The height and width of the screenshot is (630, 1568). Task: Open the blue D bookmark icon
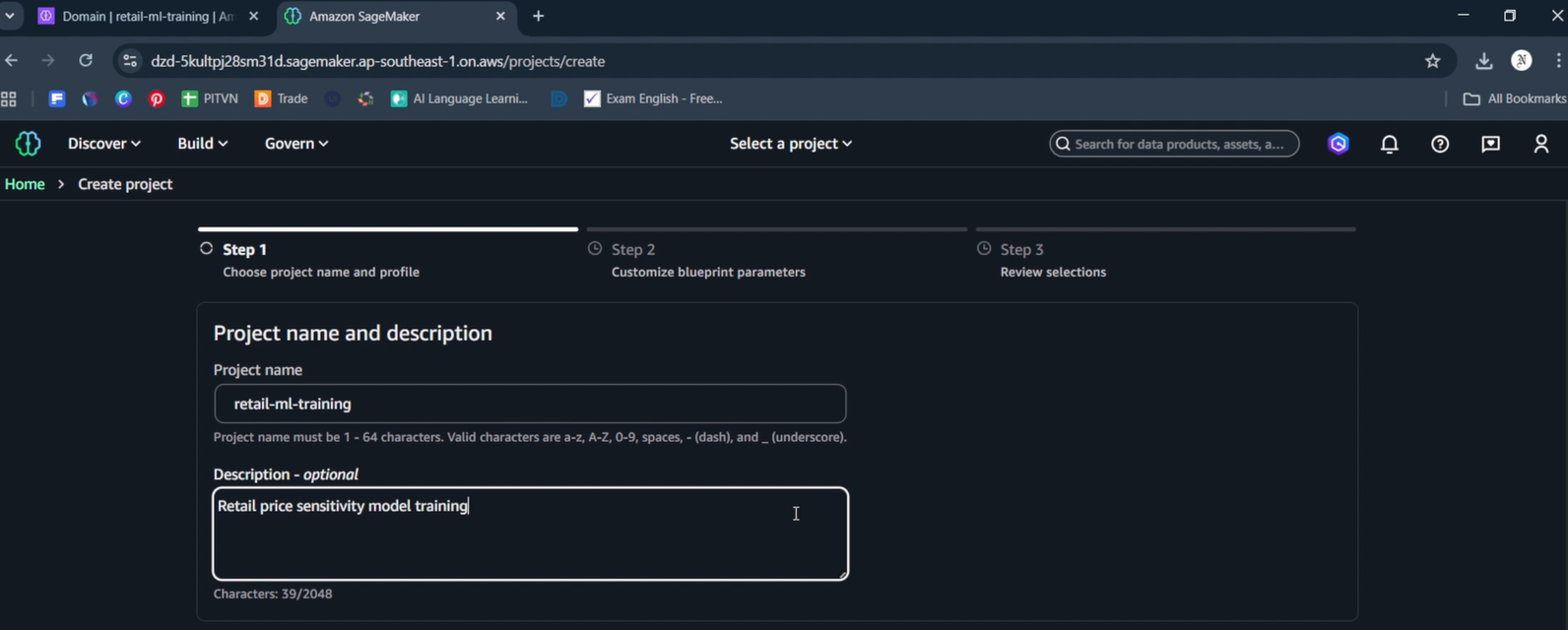coord(558,98)
